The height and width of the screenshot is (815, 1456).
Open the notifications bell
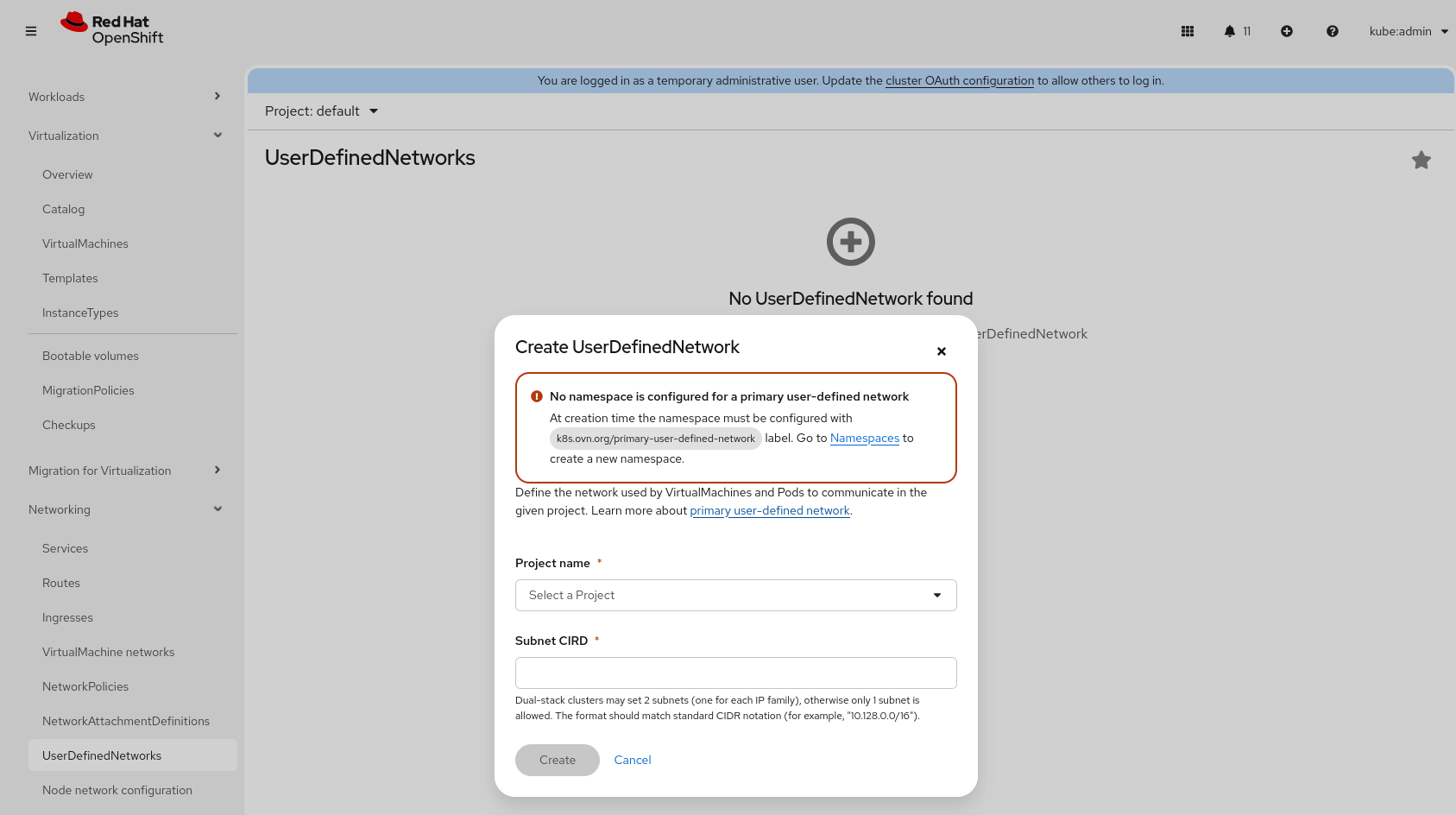point(1230,31)
